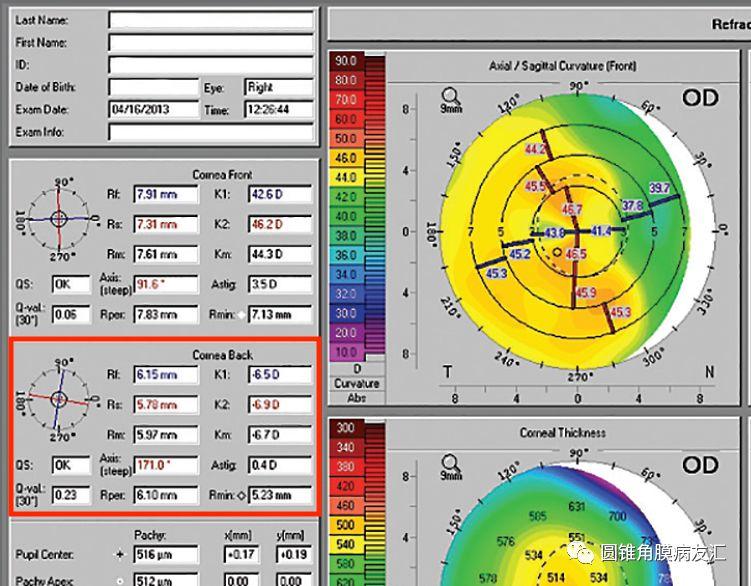Screen dimensions: 751x586
Task: Click Cornea Back Rper value 6.10 mm
Action: pyautogui.click(x=166, y=495)
